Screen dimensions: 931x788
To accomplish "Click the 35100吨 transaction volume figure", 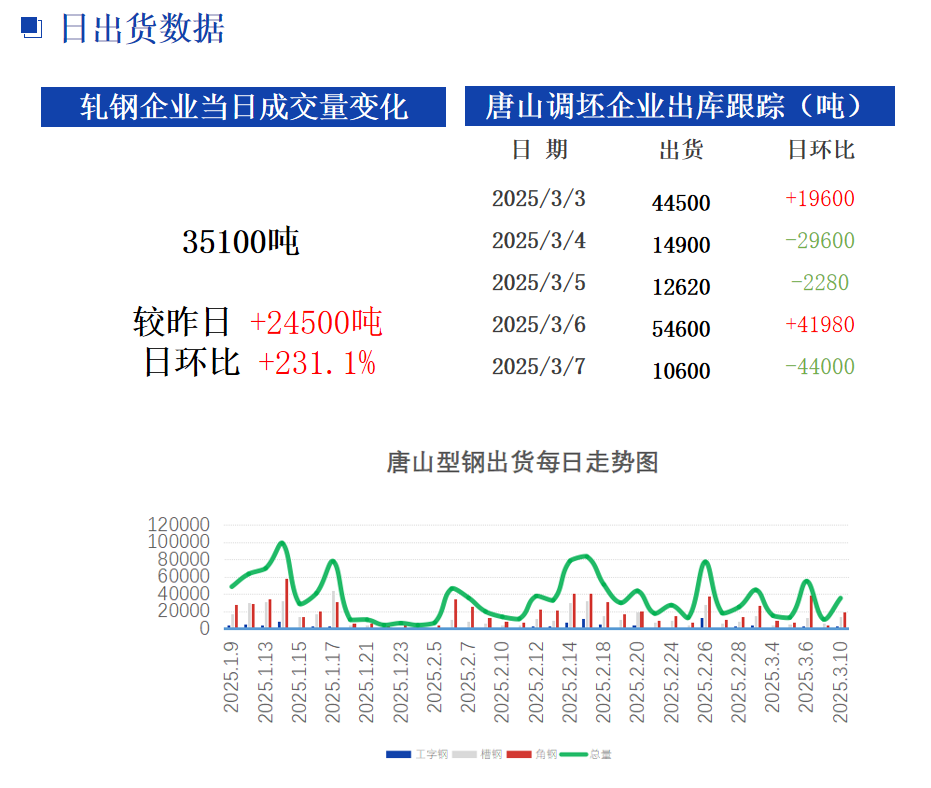I will pos(241,241).
